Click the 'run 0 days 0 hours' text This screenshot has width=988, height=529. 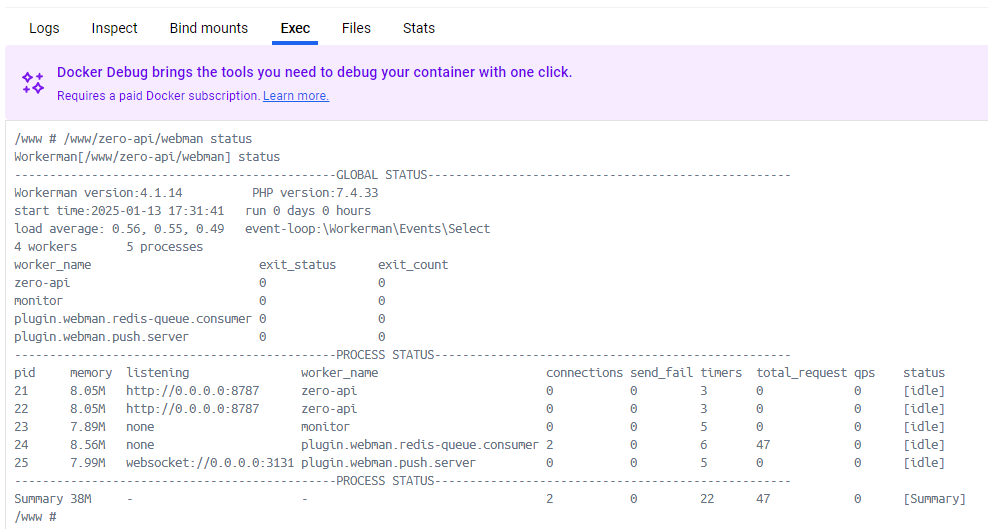[x=308, y=211]
